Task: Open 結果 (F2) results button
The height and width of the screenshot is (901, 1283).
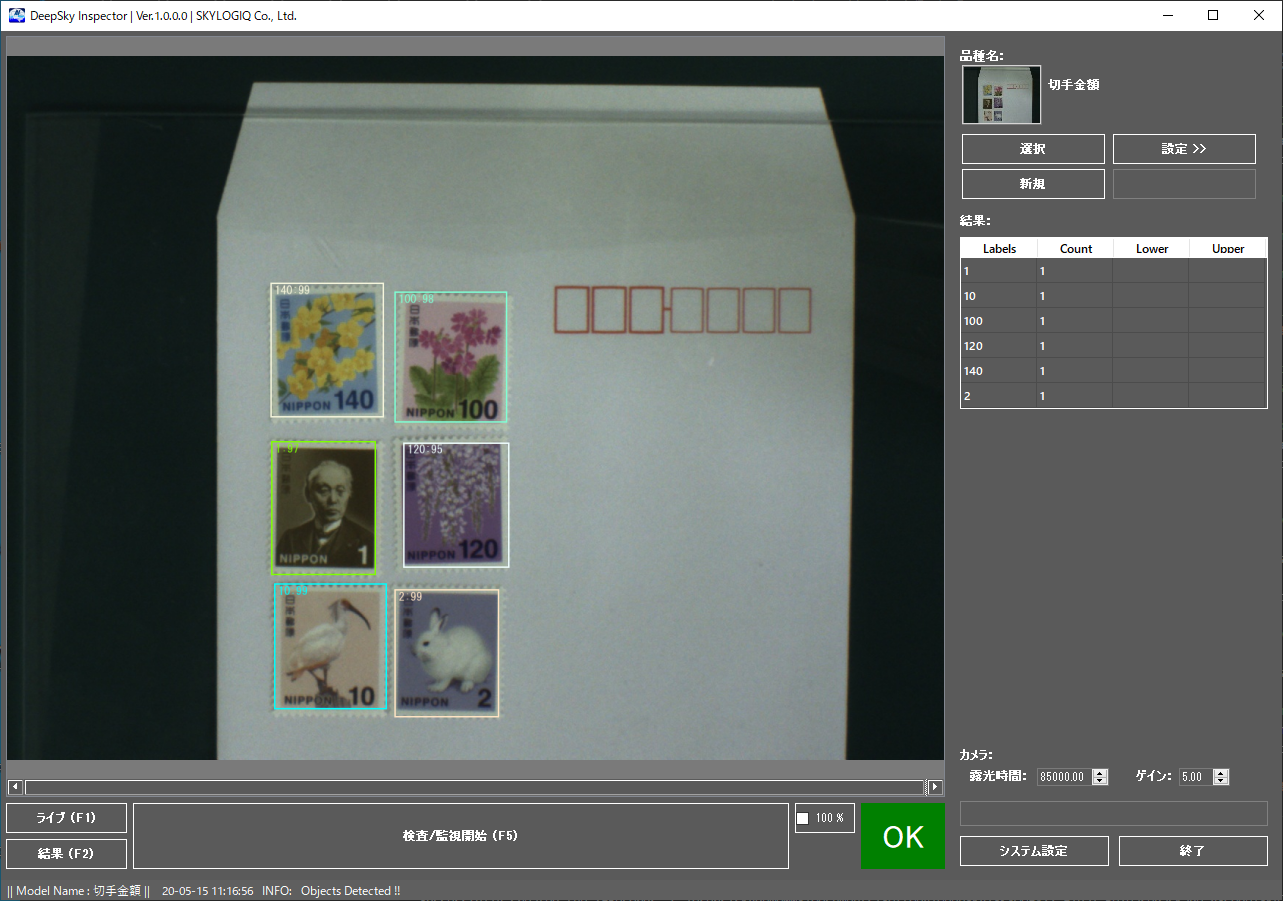Action: click(66, 854)
